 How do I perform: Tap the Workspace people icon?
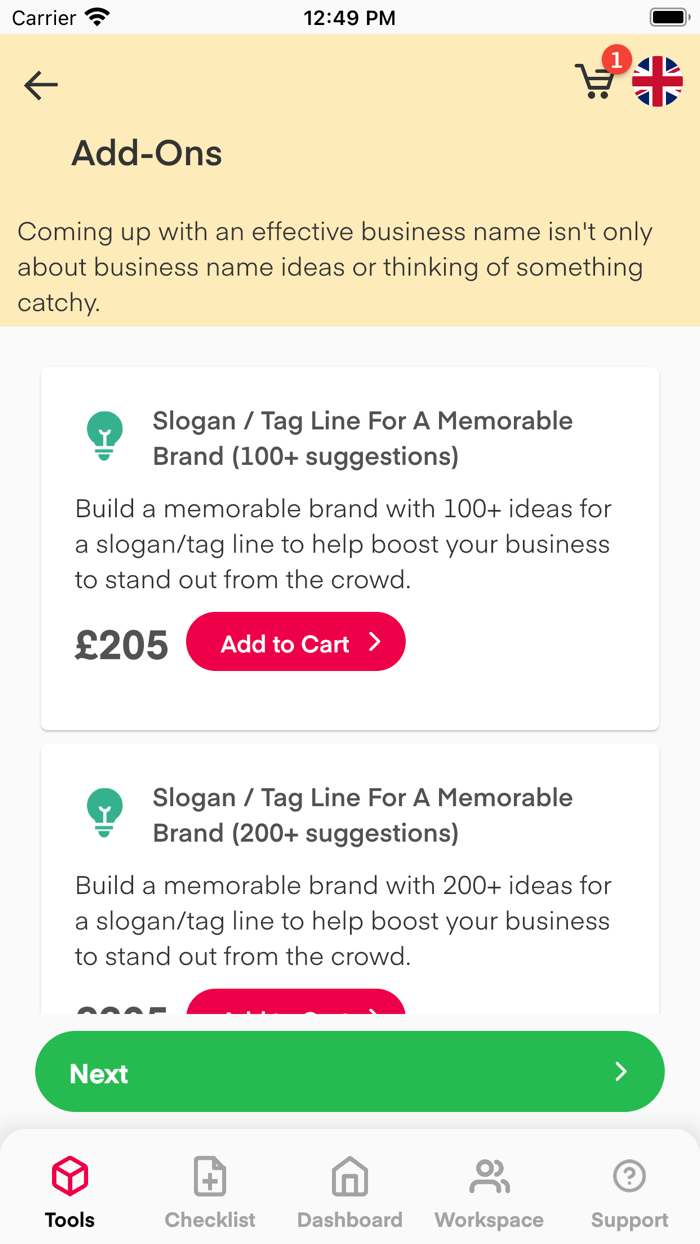[x=489, y=1177]
